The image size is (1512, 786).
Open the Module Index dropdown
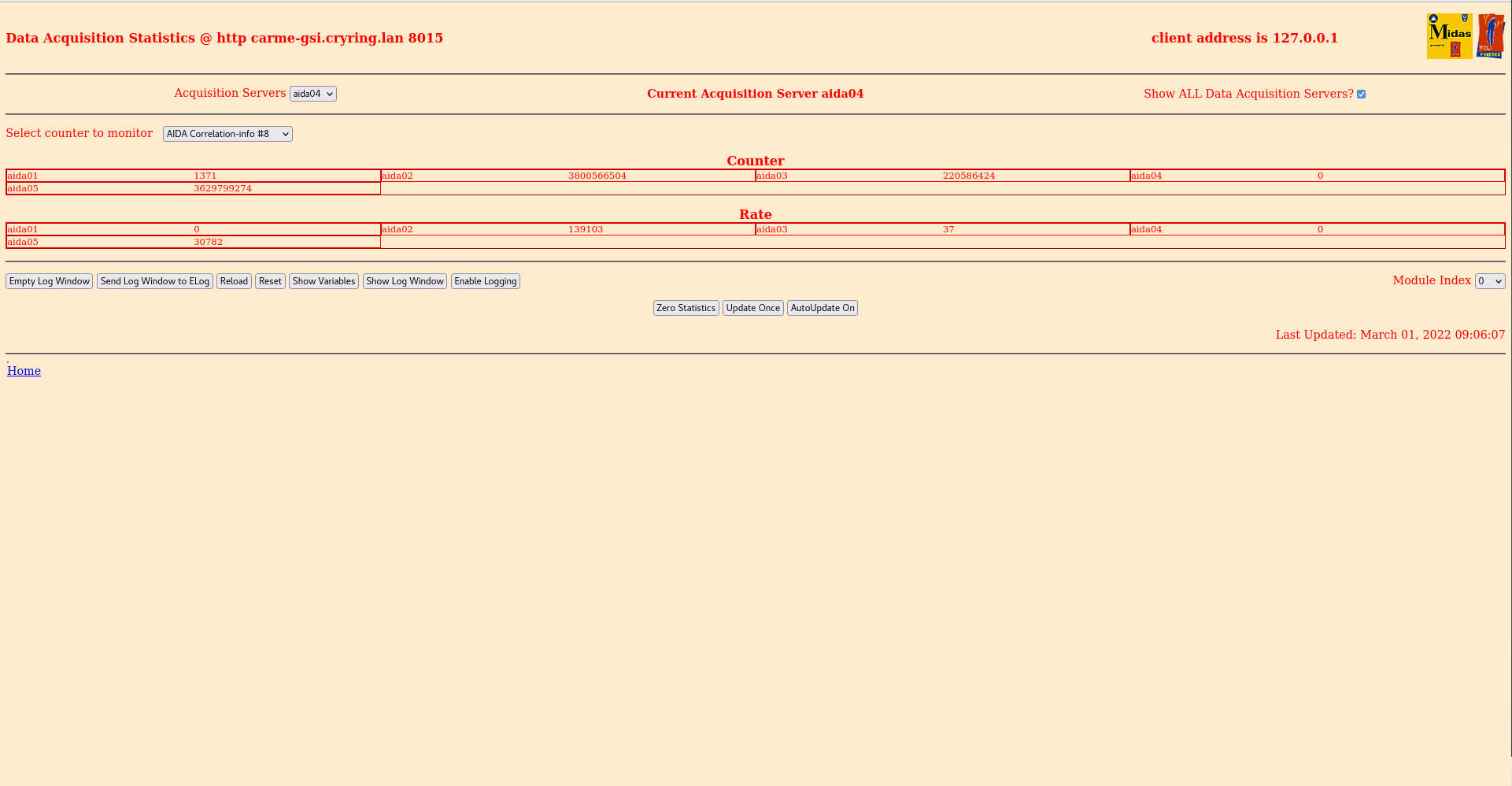point(1488,280)
